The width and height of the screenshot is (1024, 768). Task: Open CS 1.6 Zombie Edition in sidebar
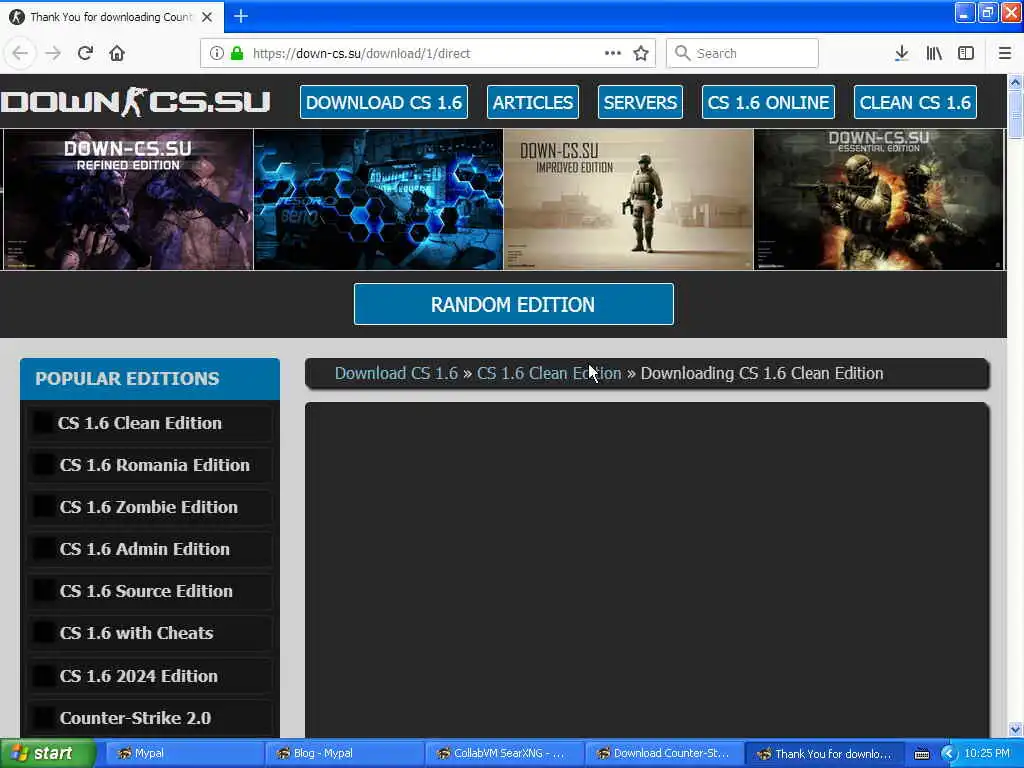pos(150,507)
